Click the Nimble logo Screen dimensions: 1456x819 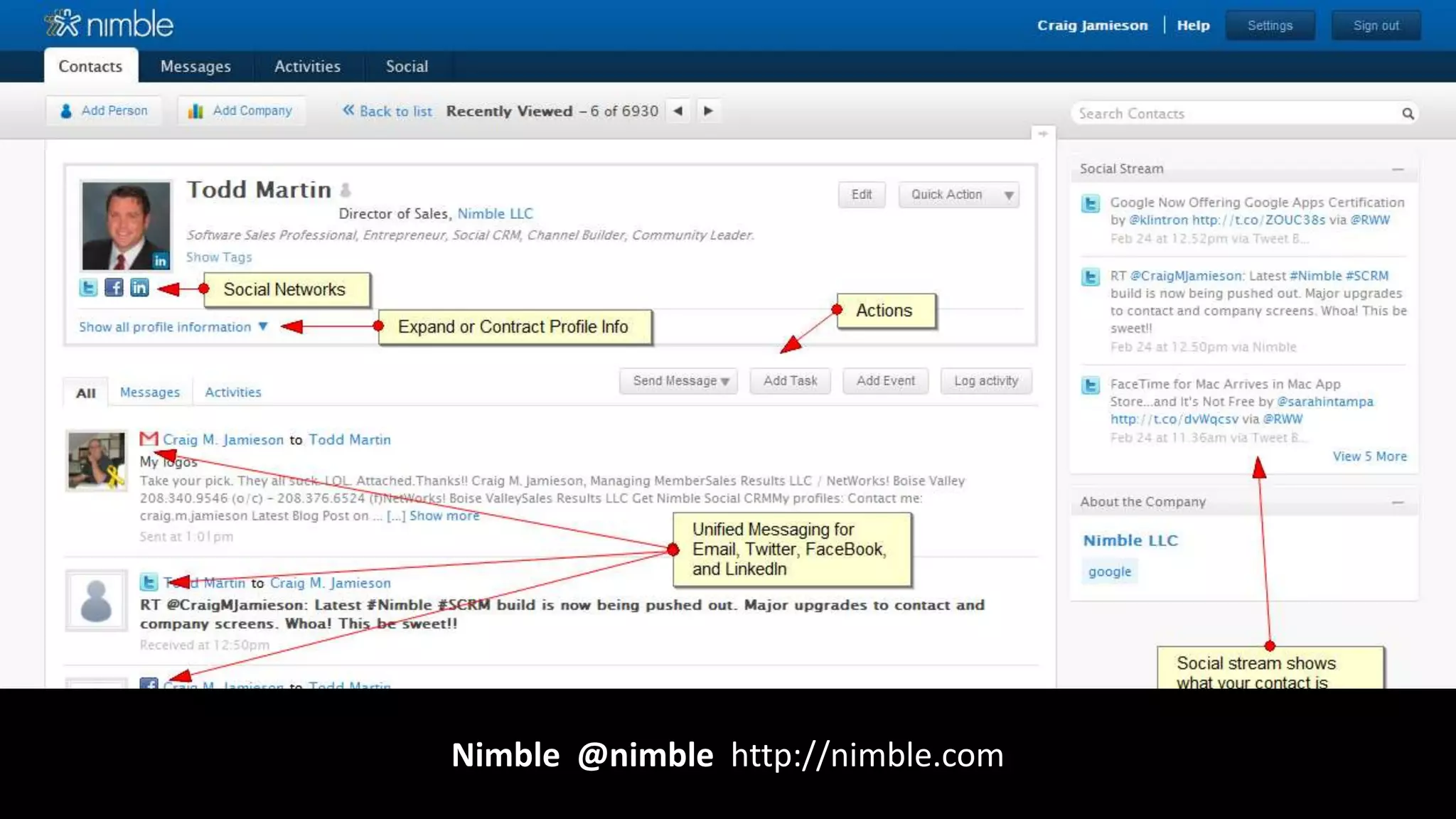[108, 24]
